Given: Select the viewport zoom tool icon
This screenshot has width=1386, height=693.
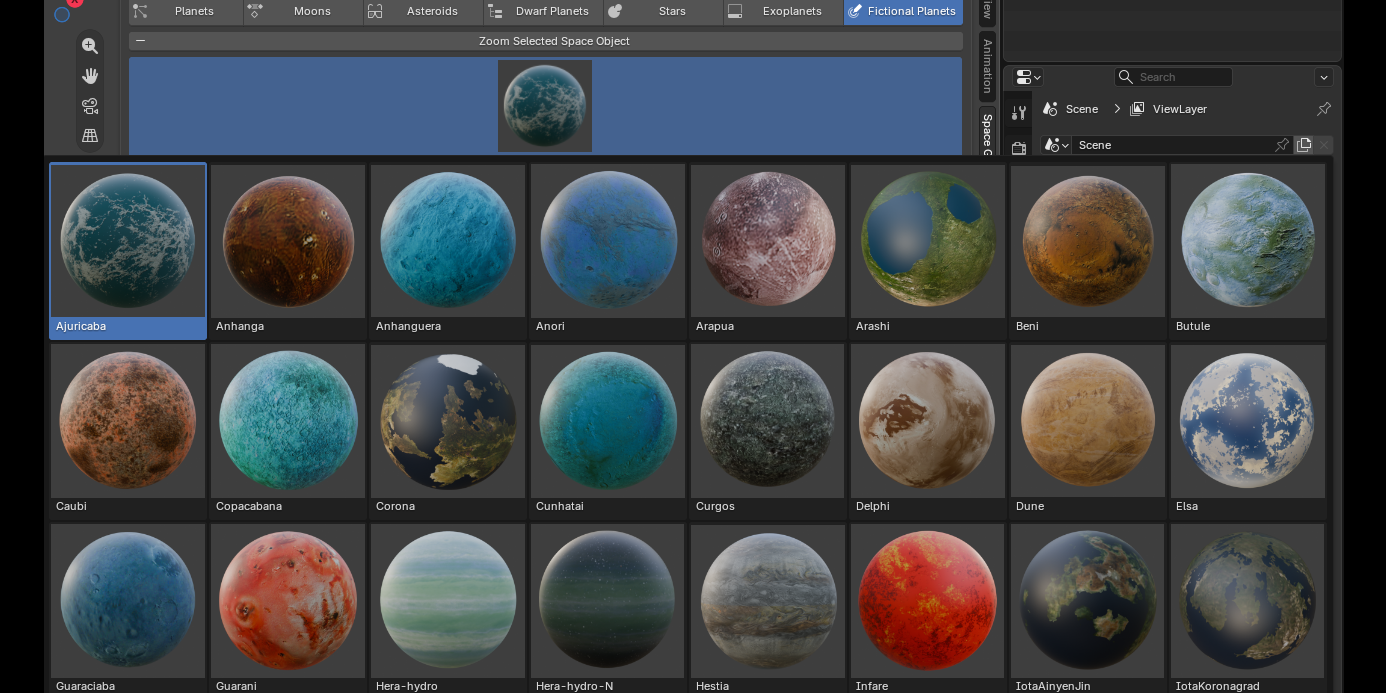Looking at the screenshot, I should (90, 45).
